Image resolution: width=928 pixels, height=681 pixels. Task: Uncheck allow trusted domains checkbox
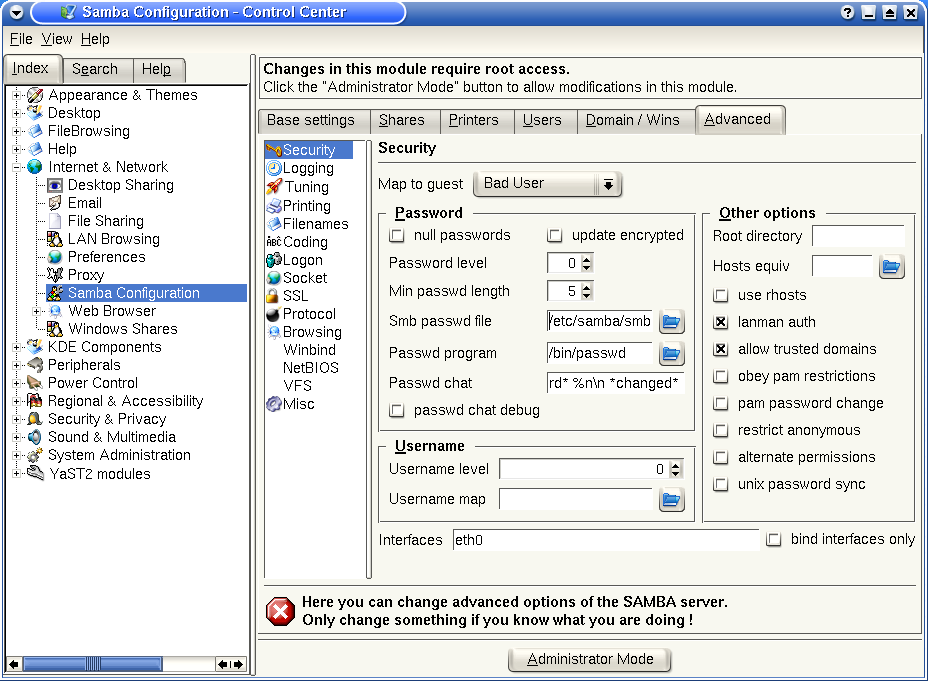[x=720, y=350]
